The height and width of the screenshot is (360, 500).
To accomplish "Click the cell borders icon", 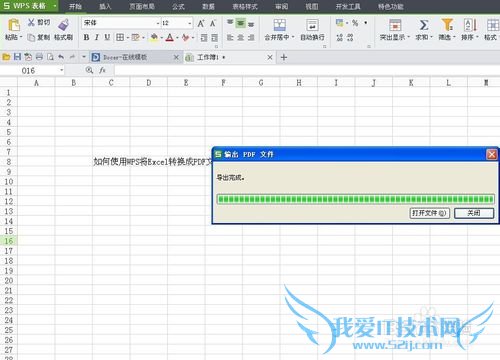I will coord(120,37).
